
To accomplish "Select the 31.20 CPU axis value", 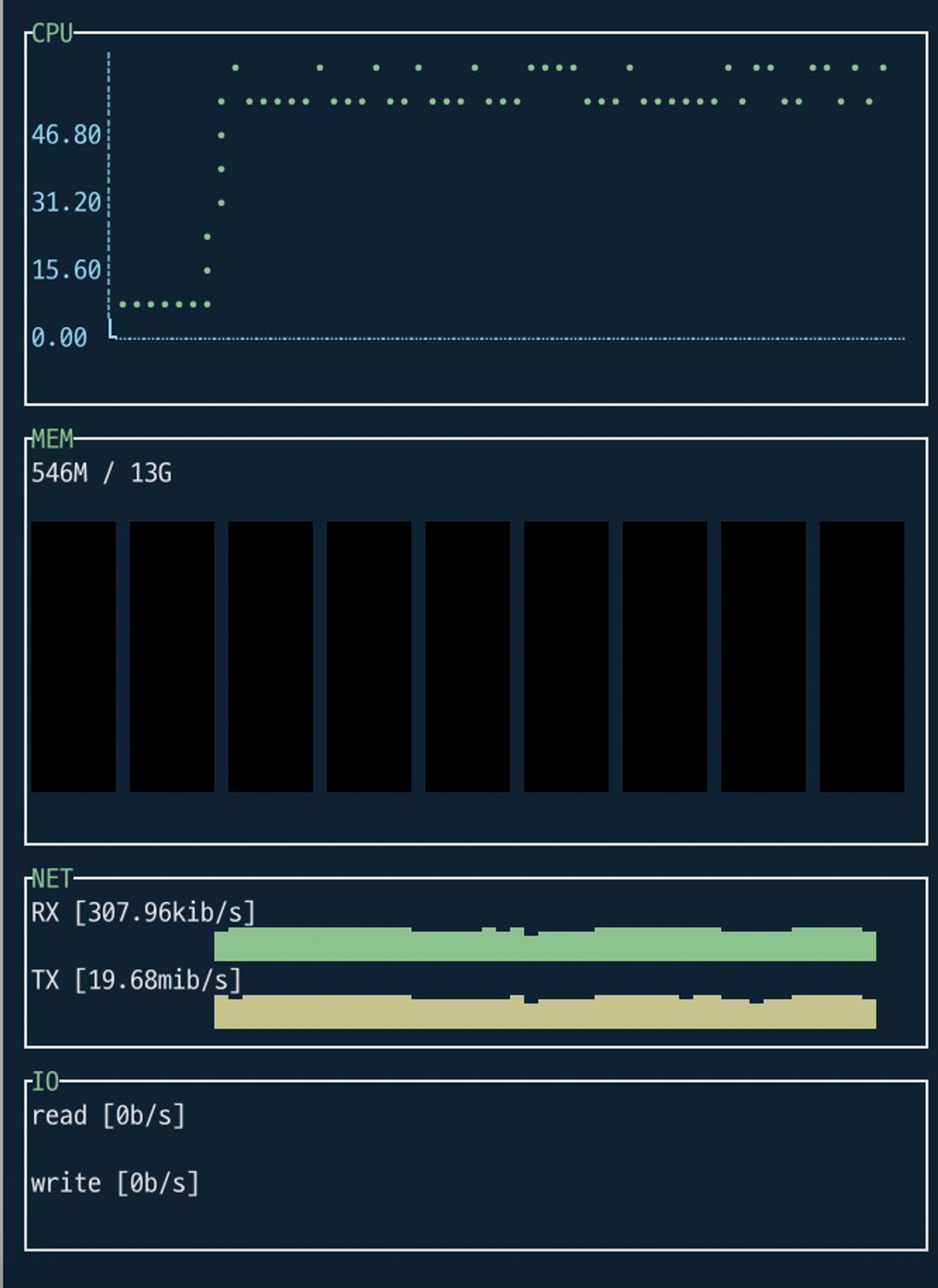I will point(66,203).
